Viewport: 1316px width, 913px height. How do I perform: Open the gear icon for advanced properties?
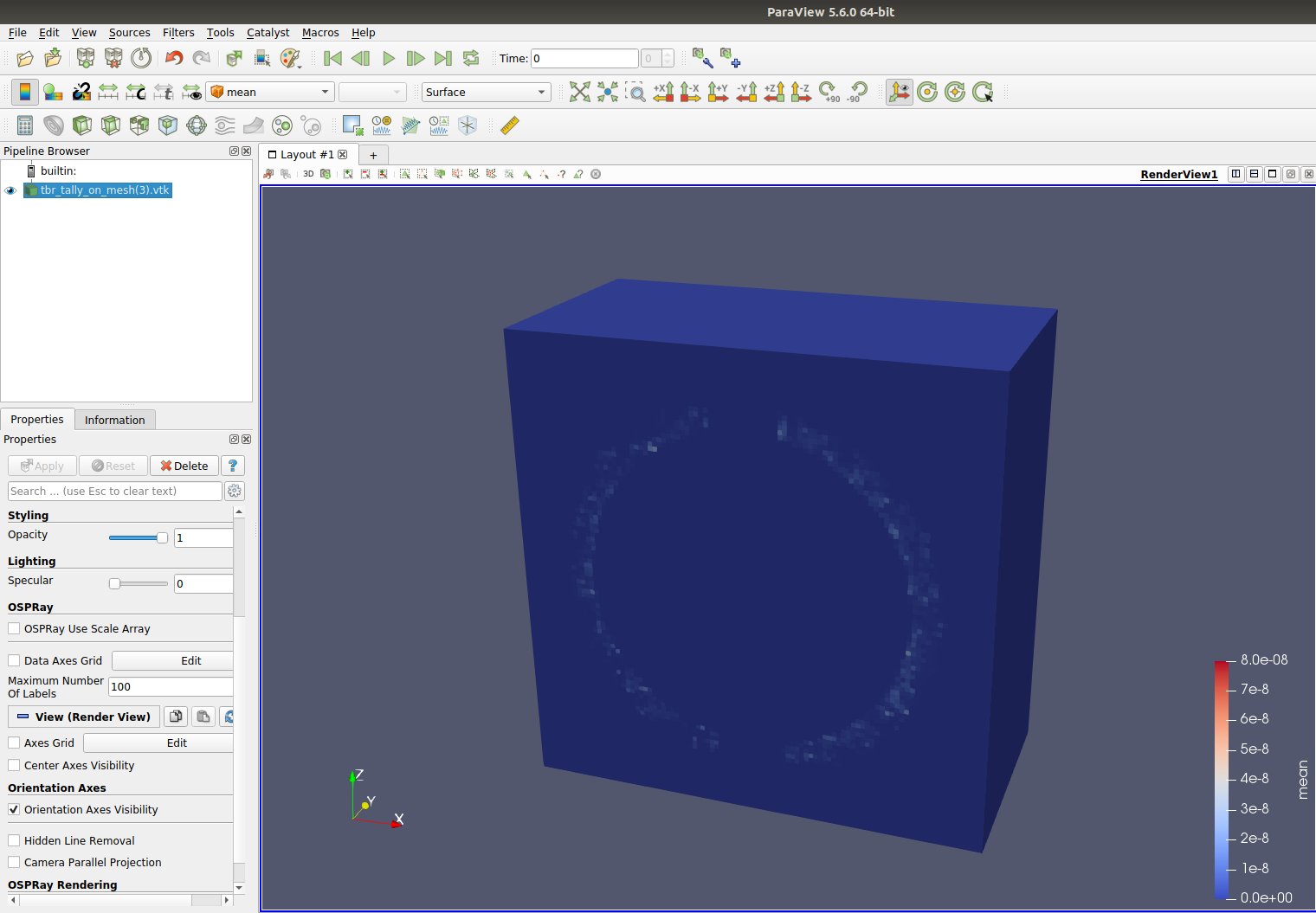coord(234,491)
